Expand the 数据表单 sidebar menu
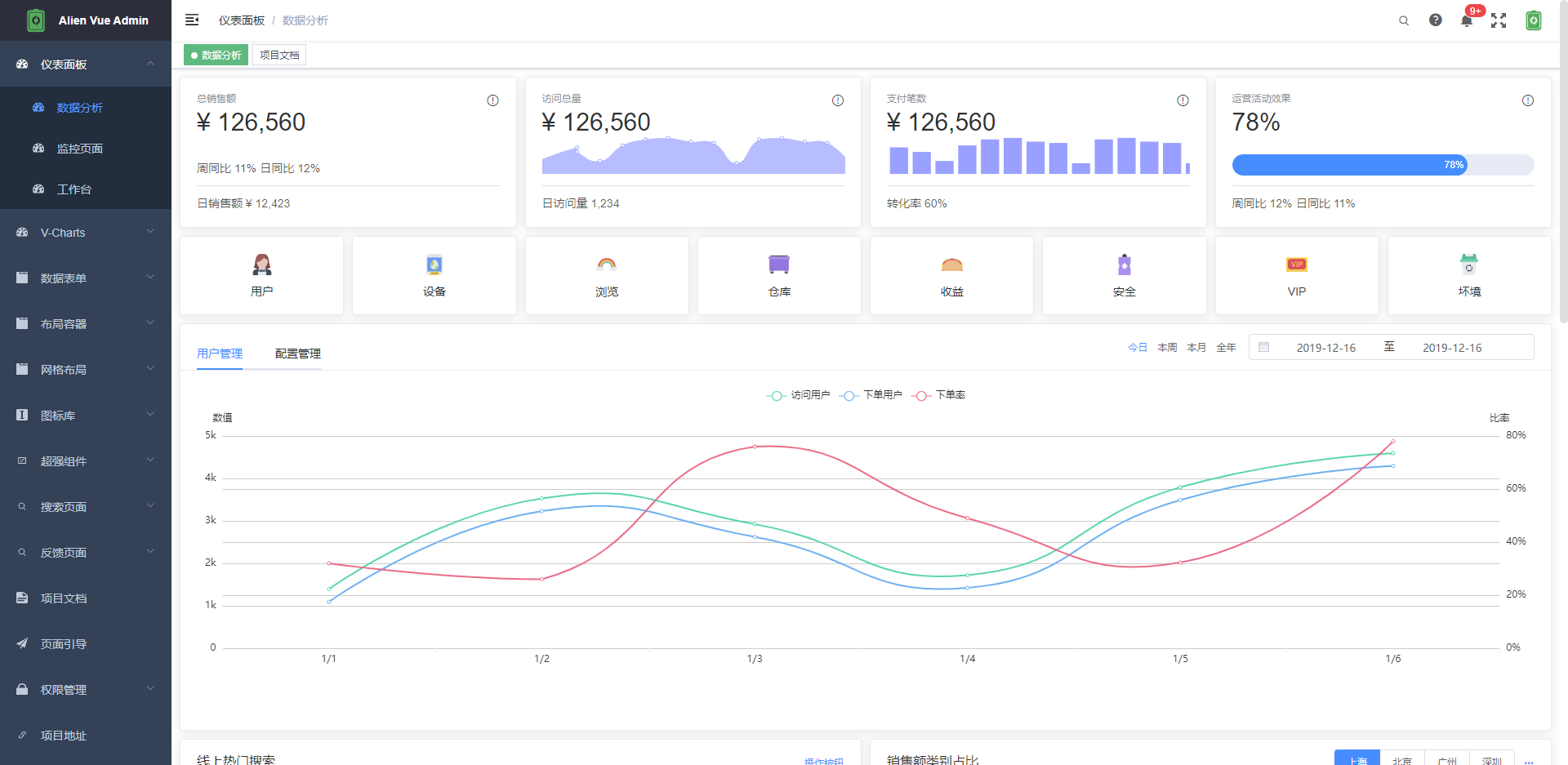 [86, 278]
